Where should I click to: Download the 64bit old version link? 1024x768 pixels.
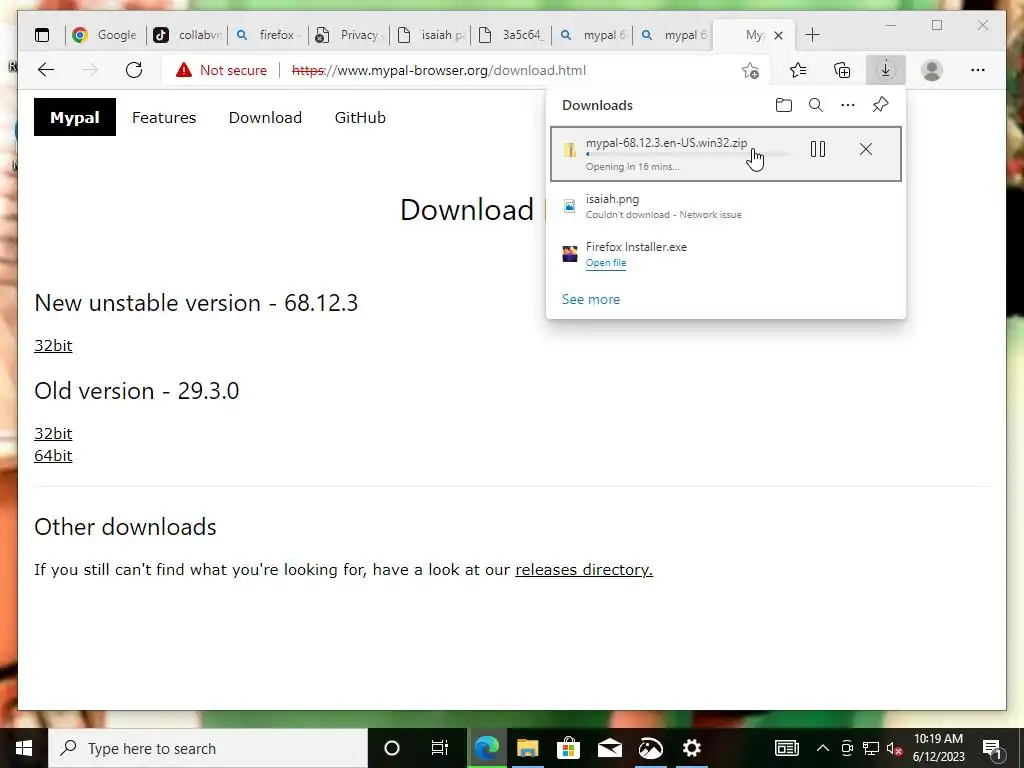[x=53, y=456]
